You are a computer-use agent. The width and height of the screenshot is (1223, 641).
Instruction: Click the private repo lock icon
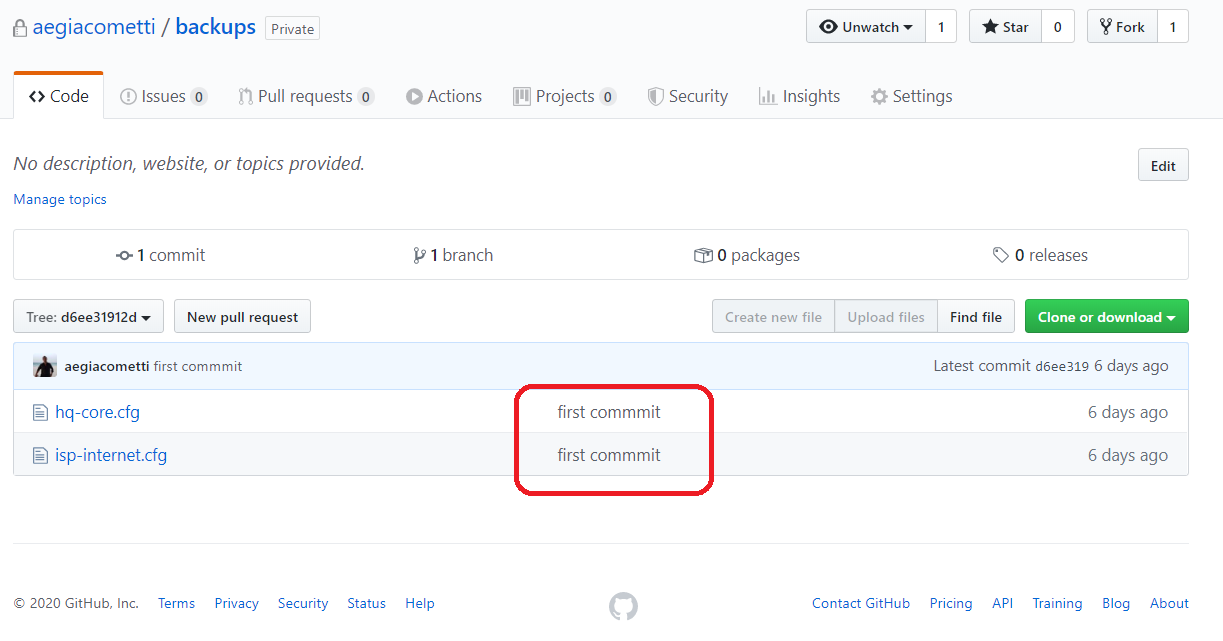(x=20, y=28)
